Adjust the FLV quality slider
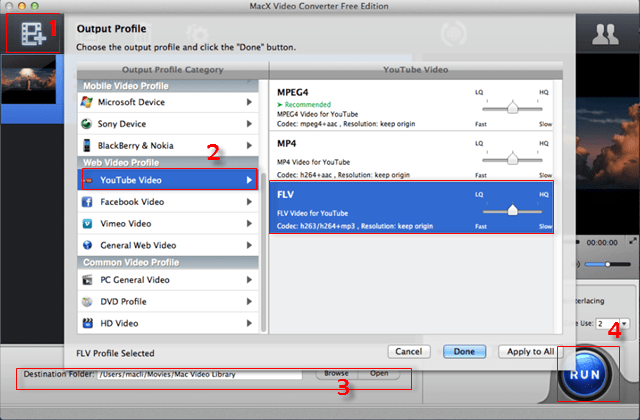Screen dimensions: 640x420 click(512, 211)
